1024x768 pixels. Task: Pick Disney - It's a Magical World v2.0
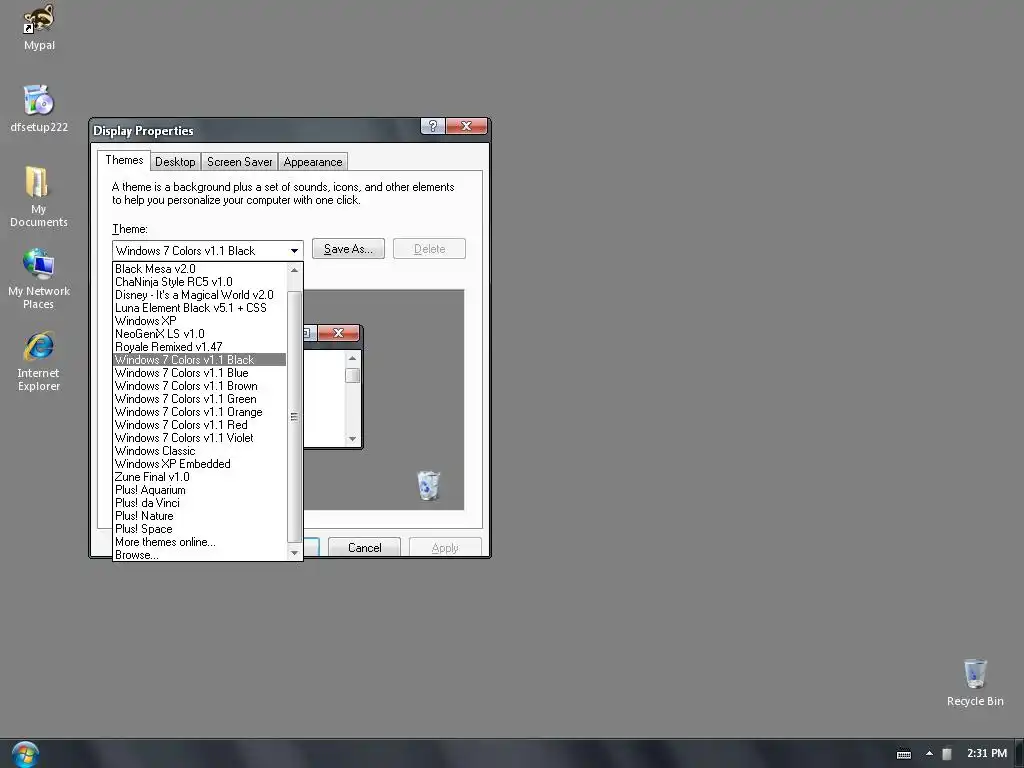point(199,295)
